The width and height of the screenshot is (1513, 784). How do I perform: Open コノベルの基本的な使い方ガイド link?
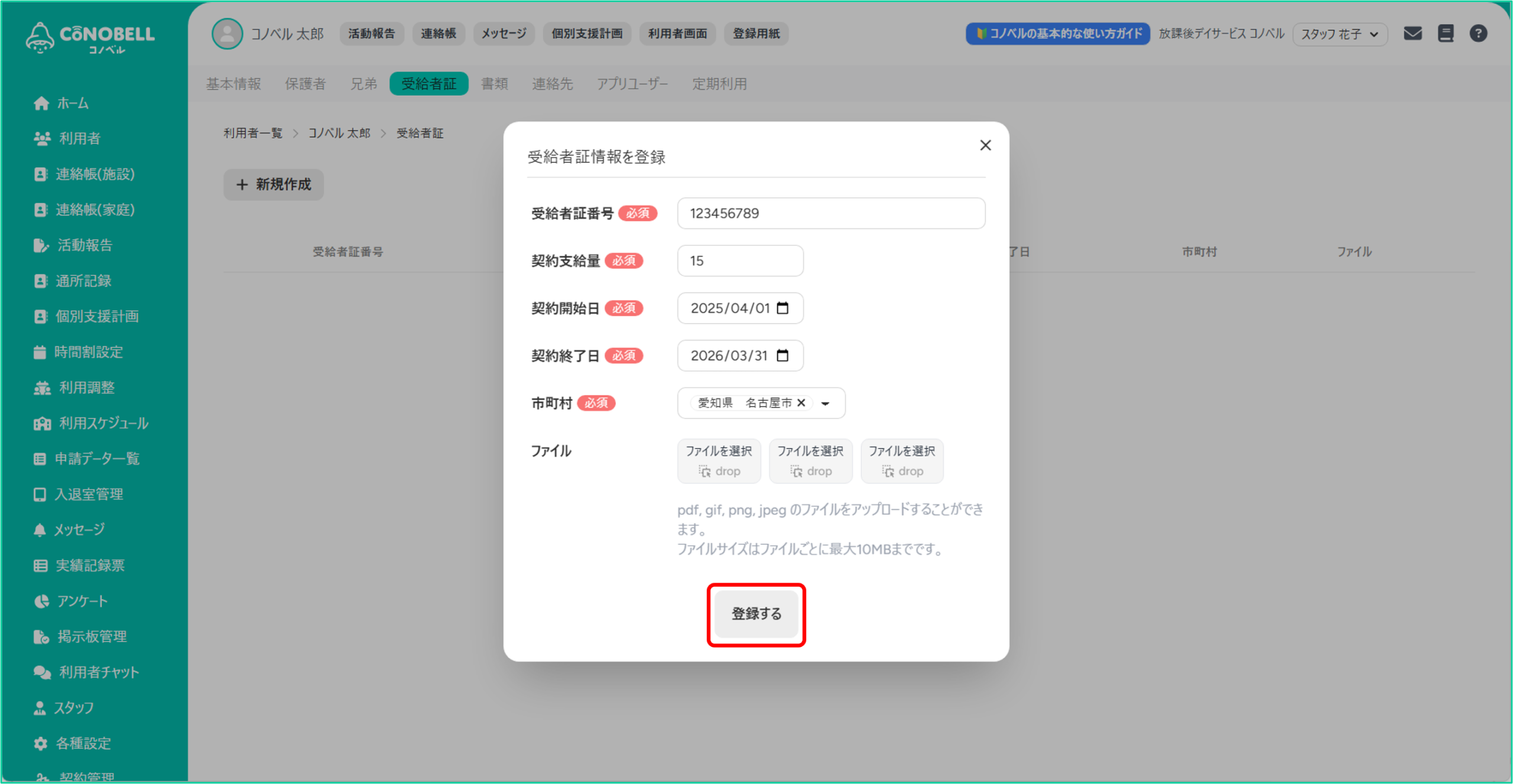[x=1057, y=34]
